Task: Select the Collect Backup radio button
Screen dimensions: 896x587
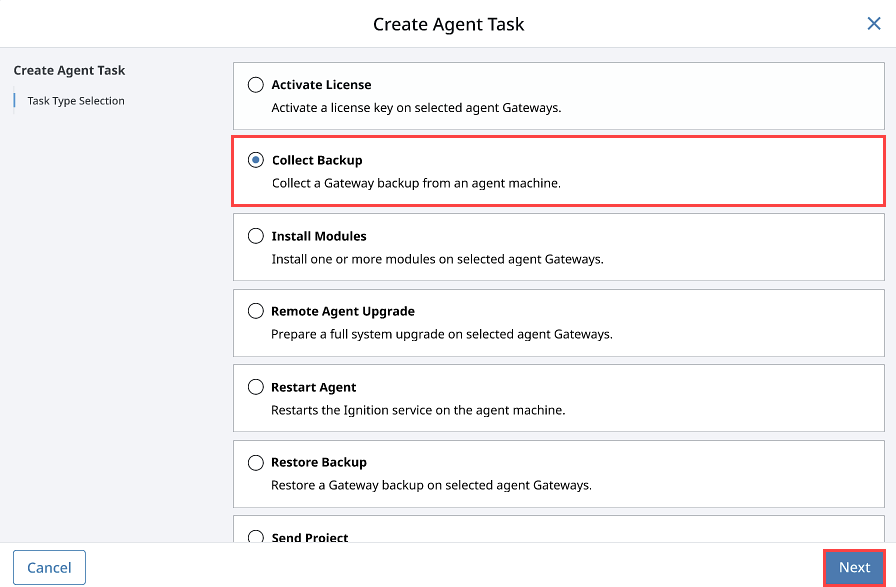Action: coord(255,160)
